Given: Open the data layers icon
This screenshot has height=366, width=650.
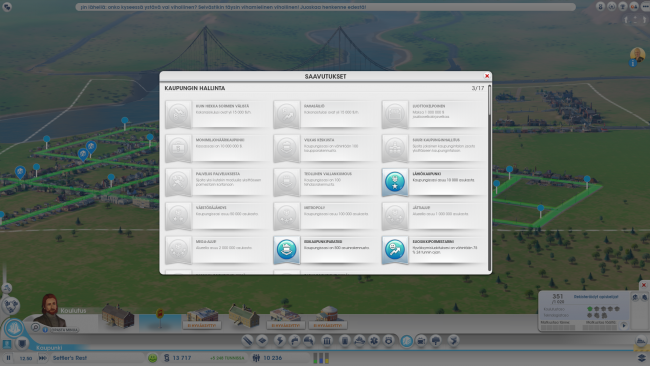Looking at the screenshot, I should (x=642, y=358).
